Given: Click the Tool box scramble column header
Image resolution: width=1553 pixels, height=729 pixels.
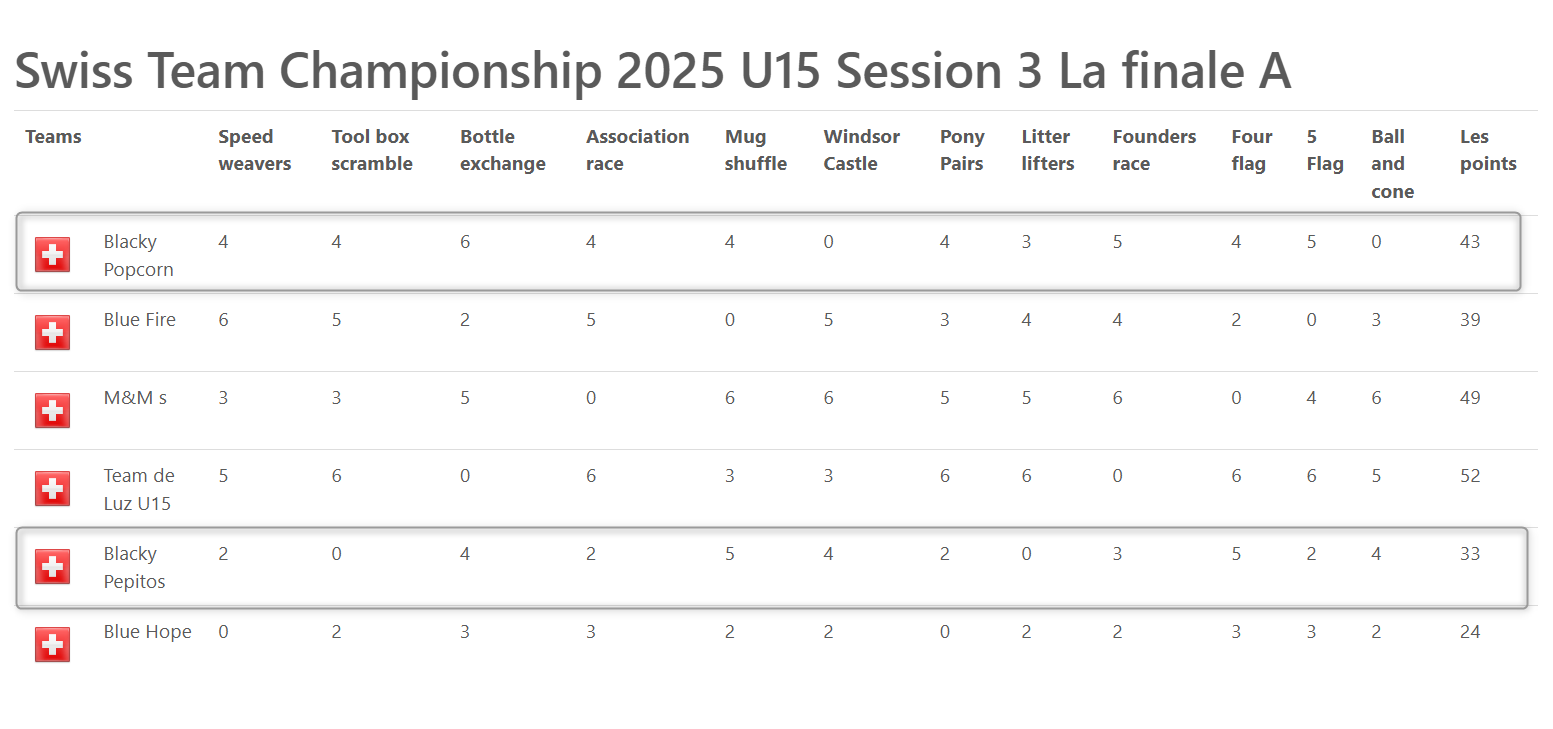Looking at the screenshot, I should (x=372, y=150).
